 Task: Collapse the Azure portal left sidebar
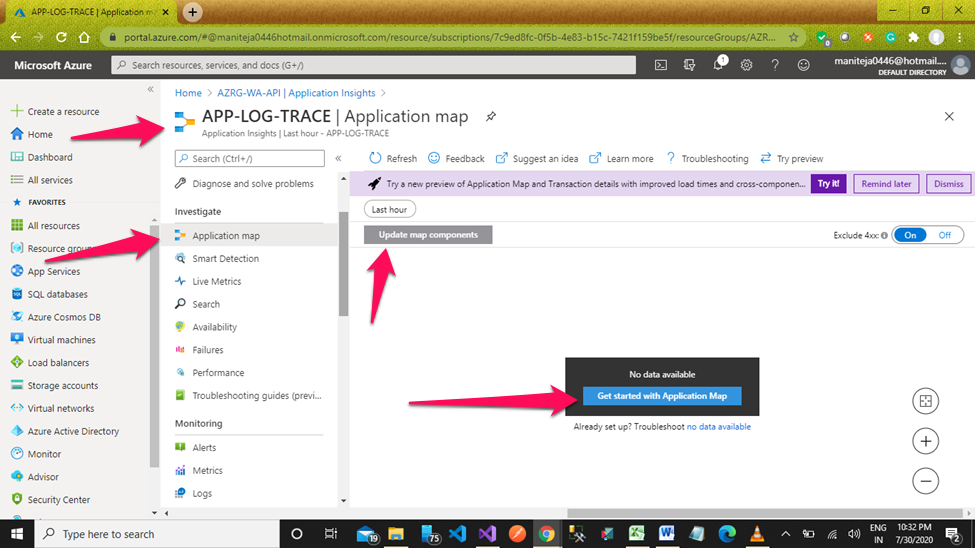[x=150, y=90]
